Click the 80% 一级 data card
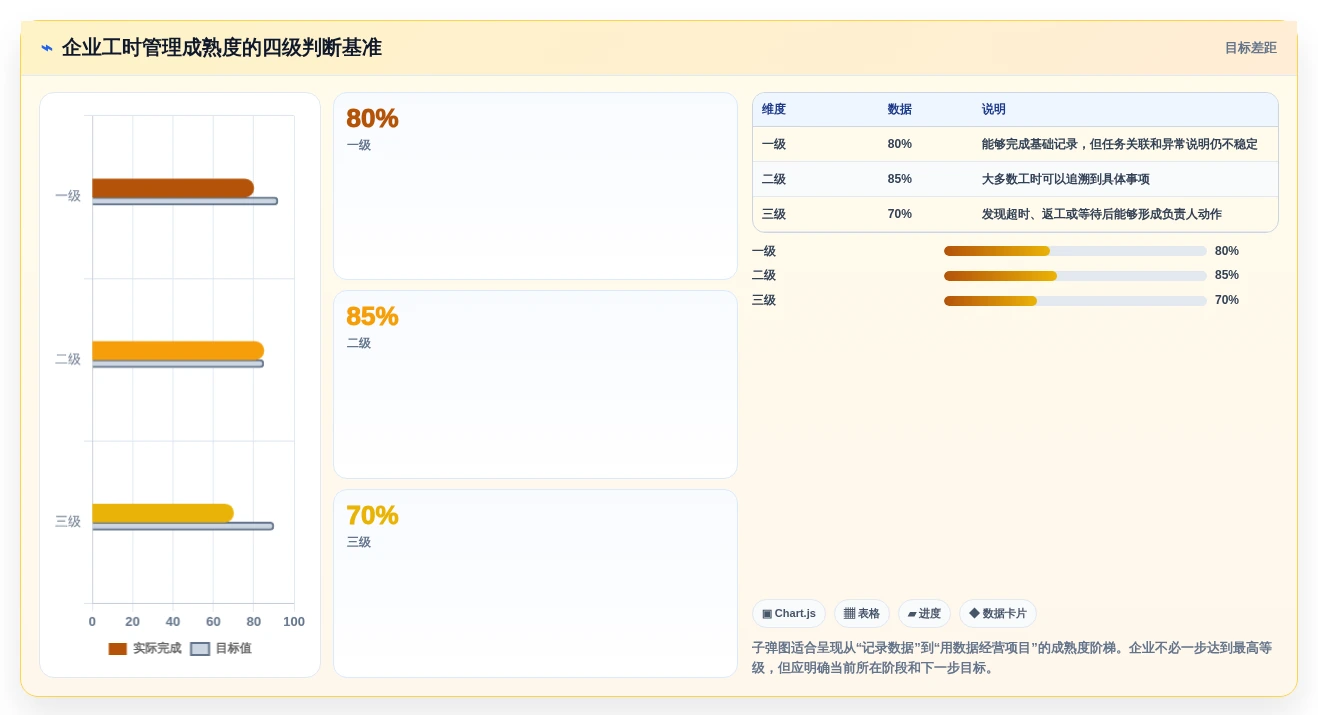Image resolution: width=1318 pixels, height=715 pixels. pos(535,186)
